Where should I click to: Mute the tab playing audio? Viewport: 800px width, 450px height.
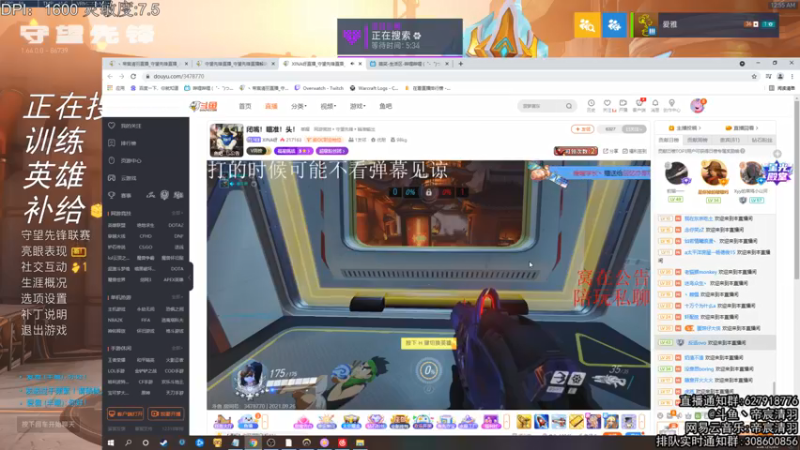352,64
